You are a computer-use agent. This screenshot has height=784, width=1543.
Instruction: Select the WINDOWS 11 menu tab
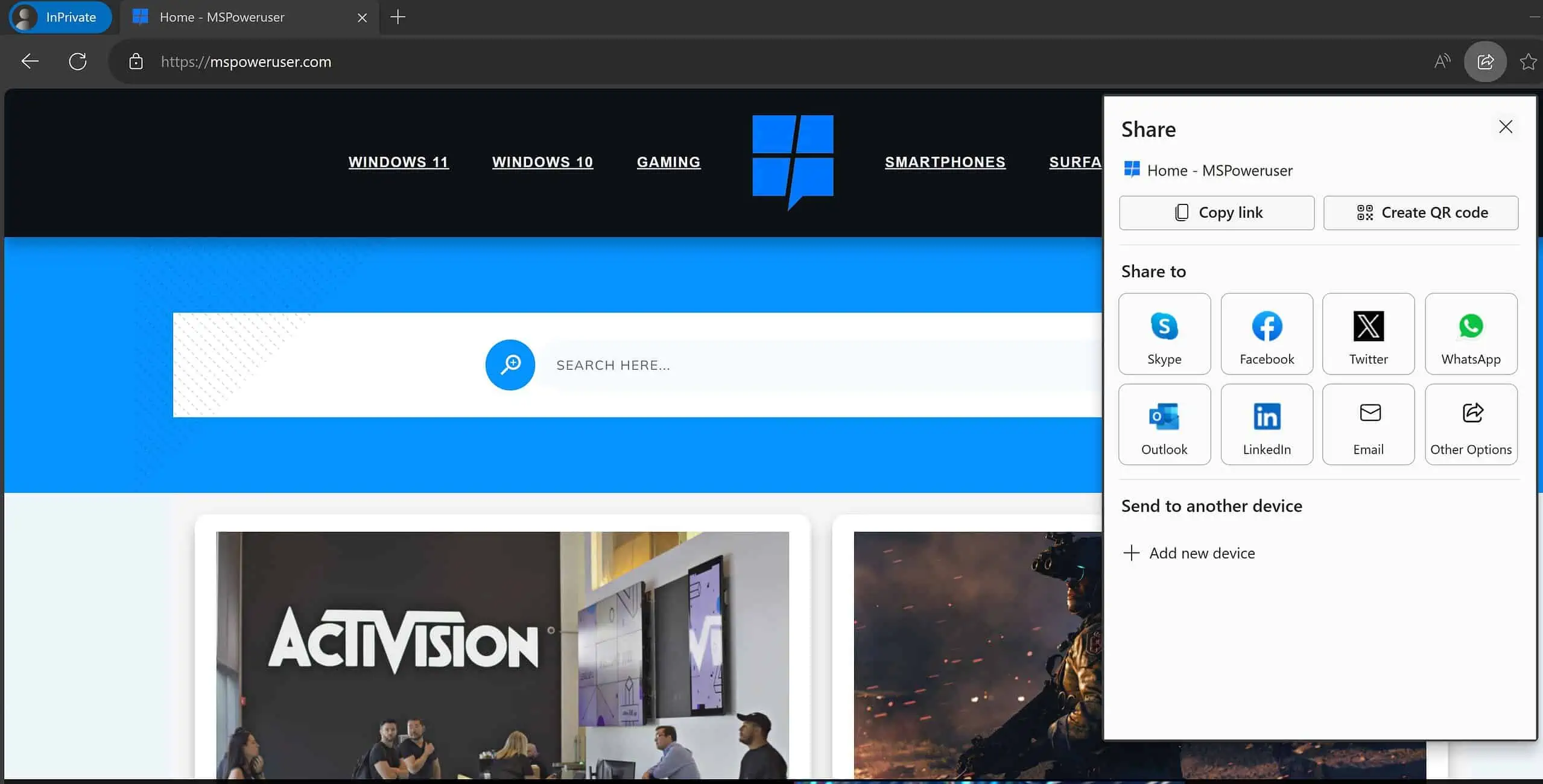click(398, 161)
